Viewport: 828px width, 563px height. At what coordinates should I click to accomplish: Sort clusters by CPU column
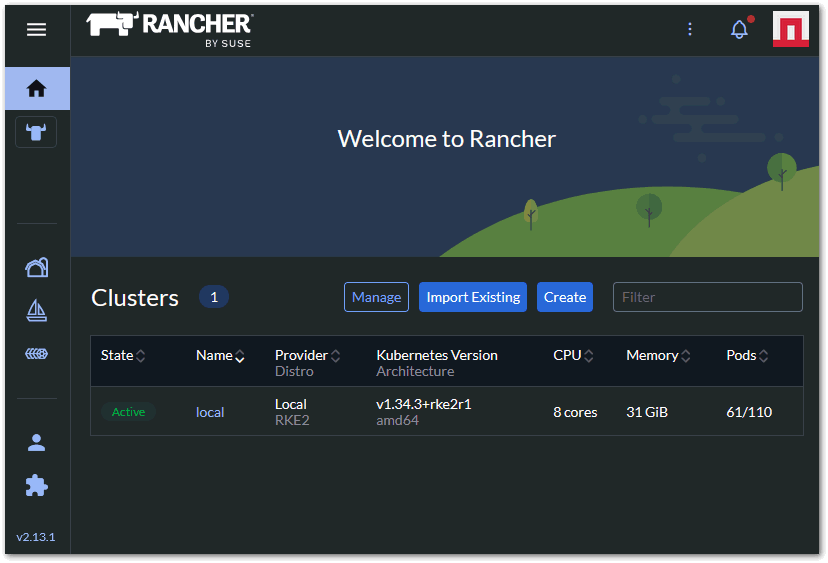click(573, 355)
